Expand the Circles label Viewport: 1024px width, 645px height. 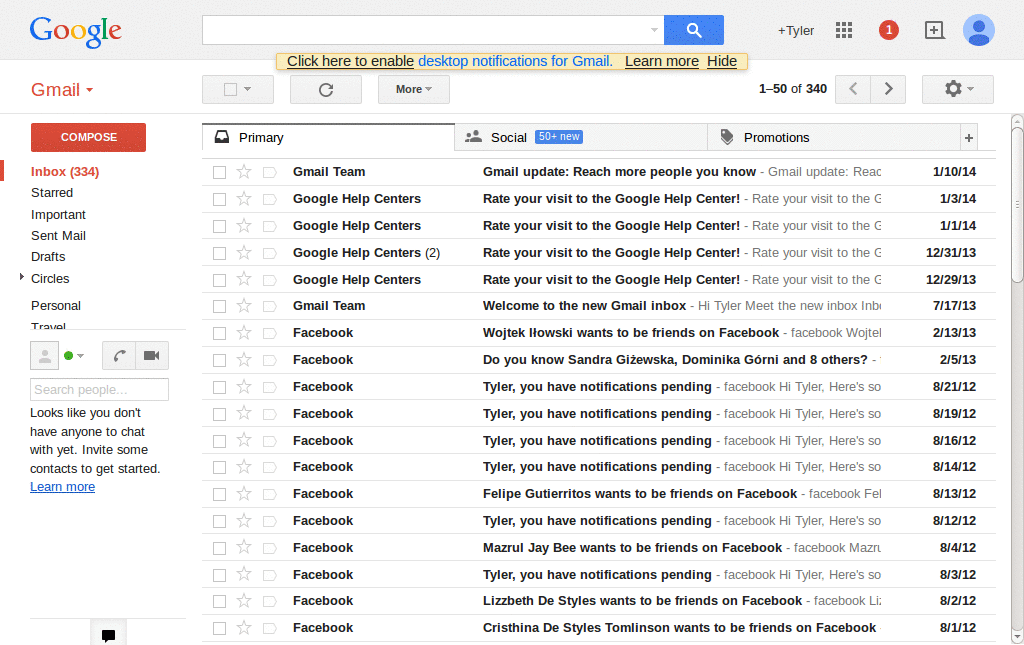[22, 277]
